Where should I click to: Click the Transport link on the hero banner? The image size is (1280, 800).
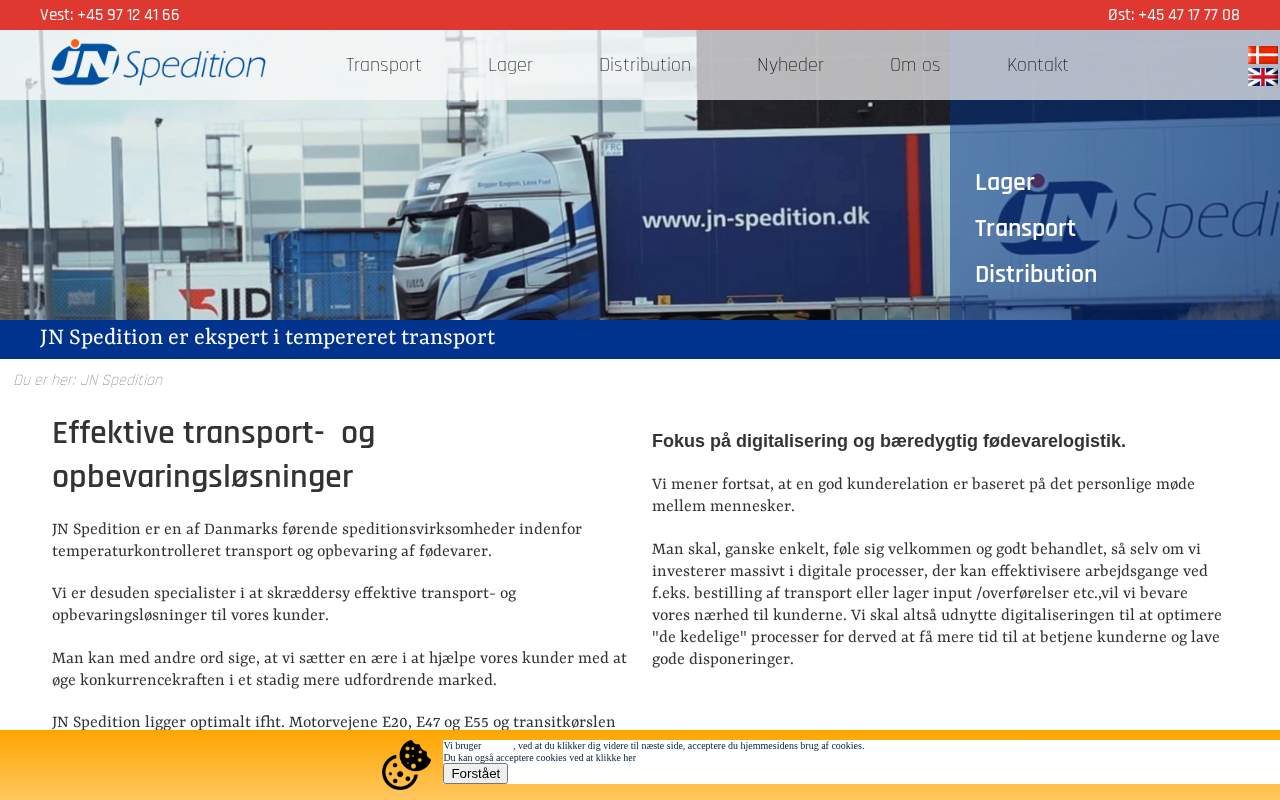tap(1025, 228)
